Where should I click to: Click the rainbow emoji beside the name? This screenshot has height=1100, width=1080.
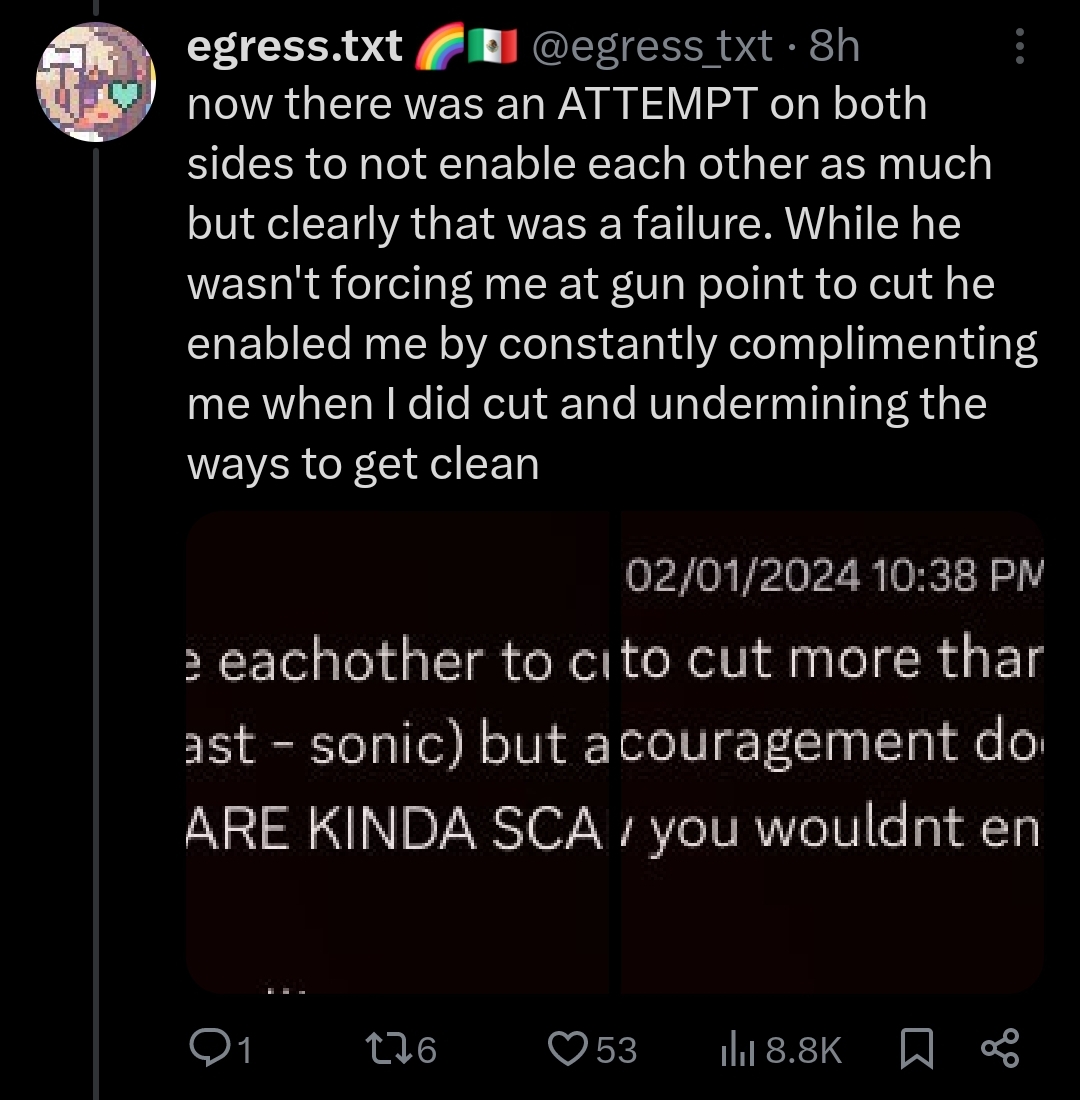point(438,46)
